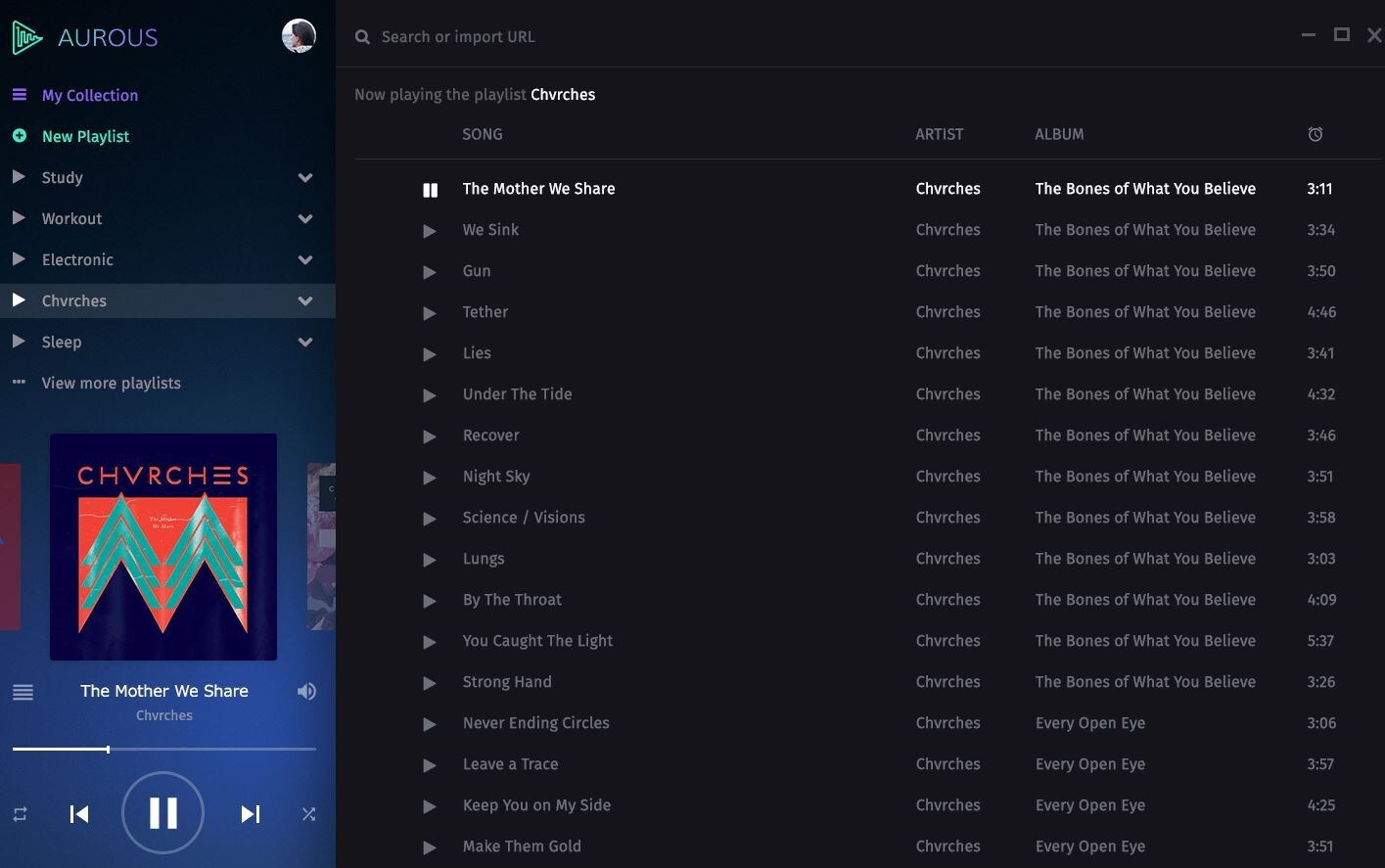Sort by the ARTIST column header
This screenshot has width=1385, height=868.
[940, 134]
